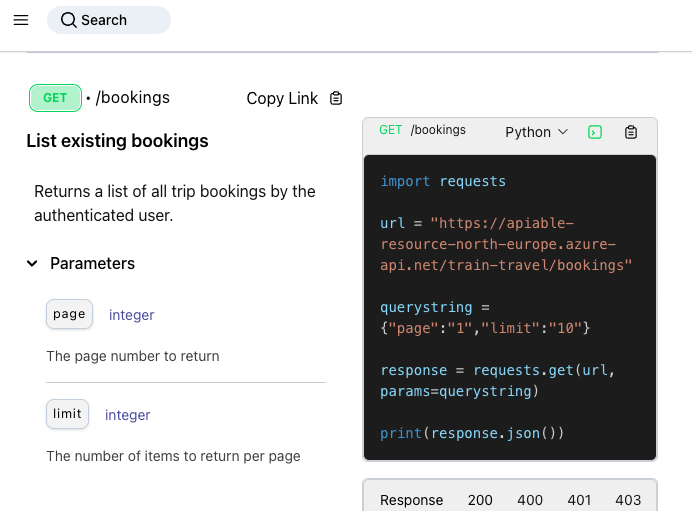
Task: Click the Search field
Action: pyautogui.click(x=109, y=20)
